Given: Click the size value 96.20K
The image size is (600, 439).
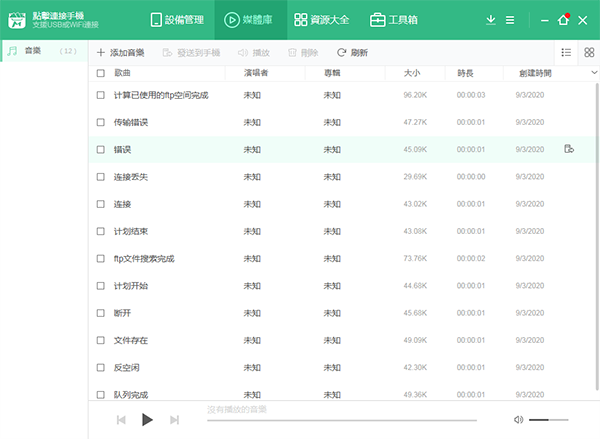Looking at the screenshot, I should tap(415, 95).
